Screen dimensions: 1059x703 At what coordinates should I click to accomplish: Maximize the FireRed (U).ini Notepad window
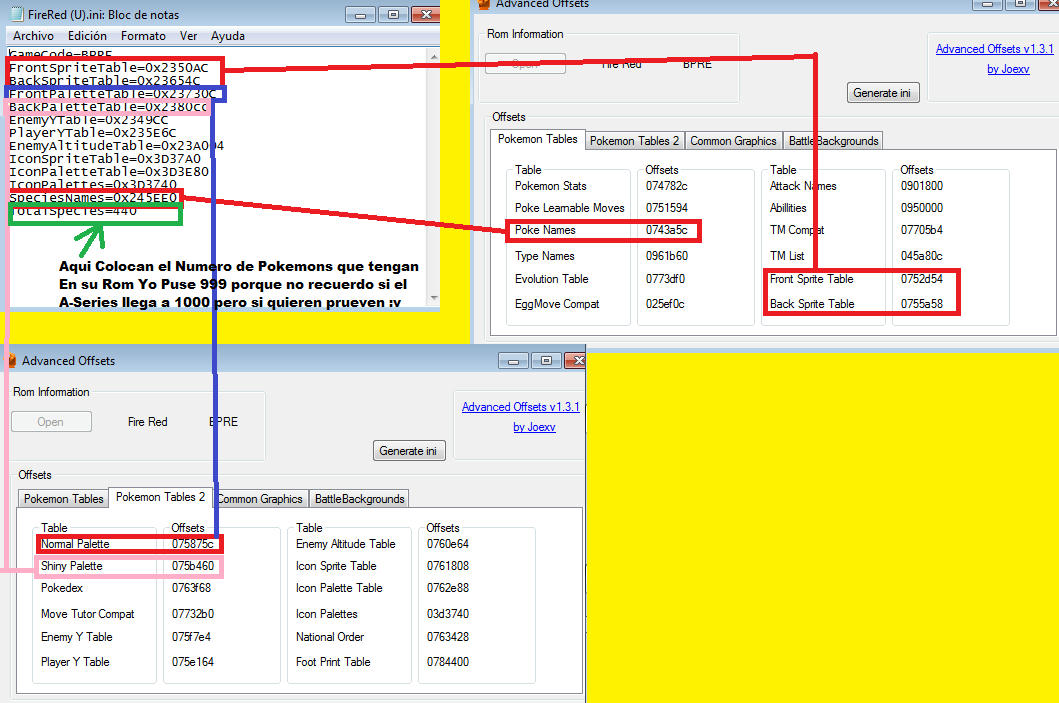click(393, 14)
